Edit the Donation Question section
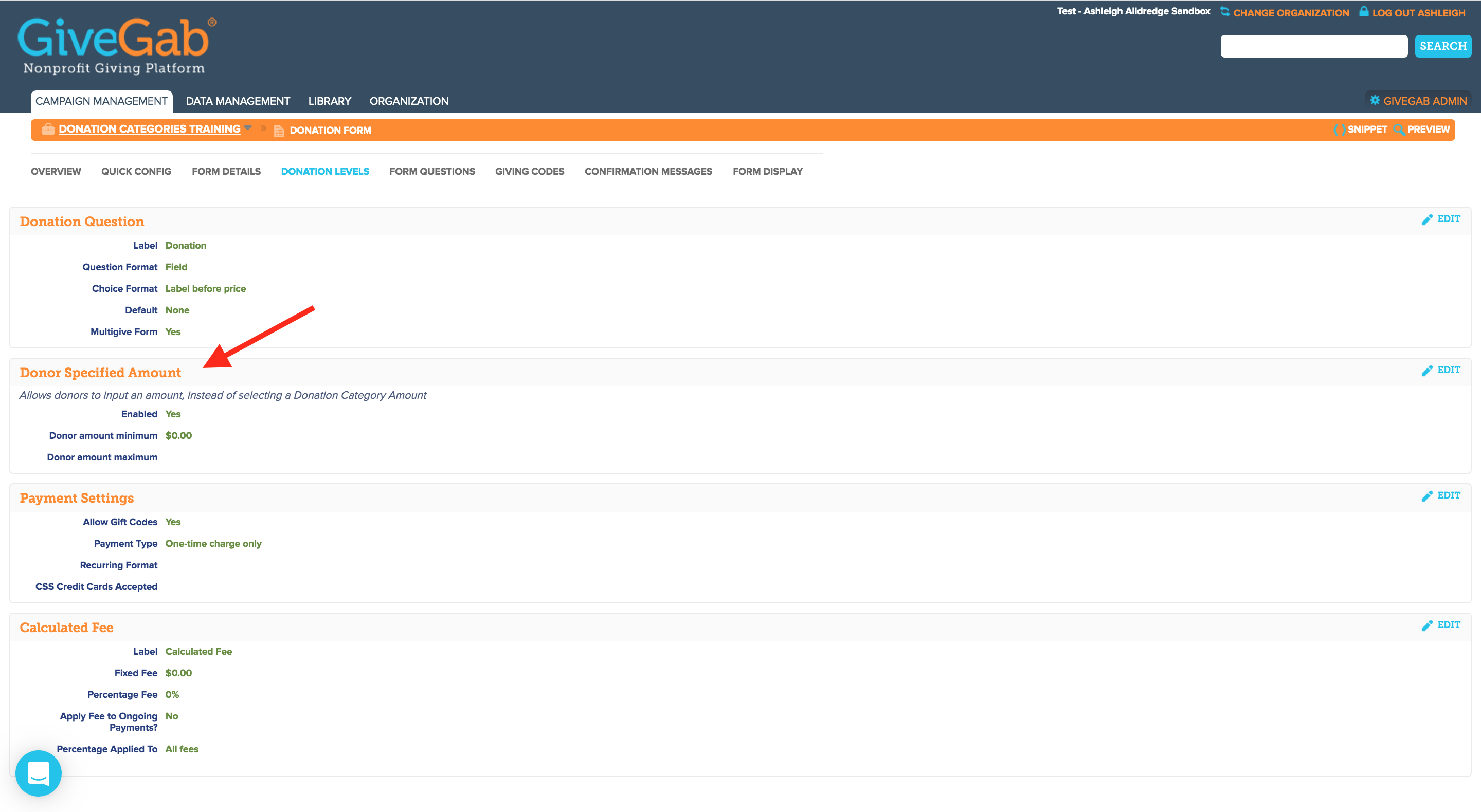The image size is (1481, 812). point(1448,219)
